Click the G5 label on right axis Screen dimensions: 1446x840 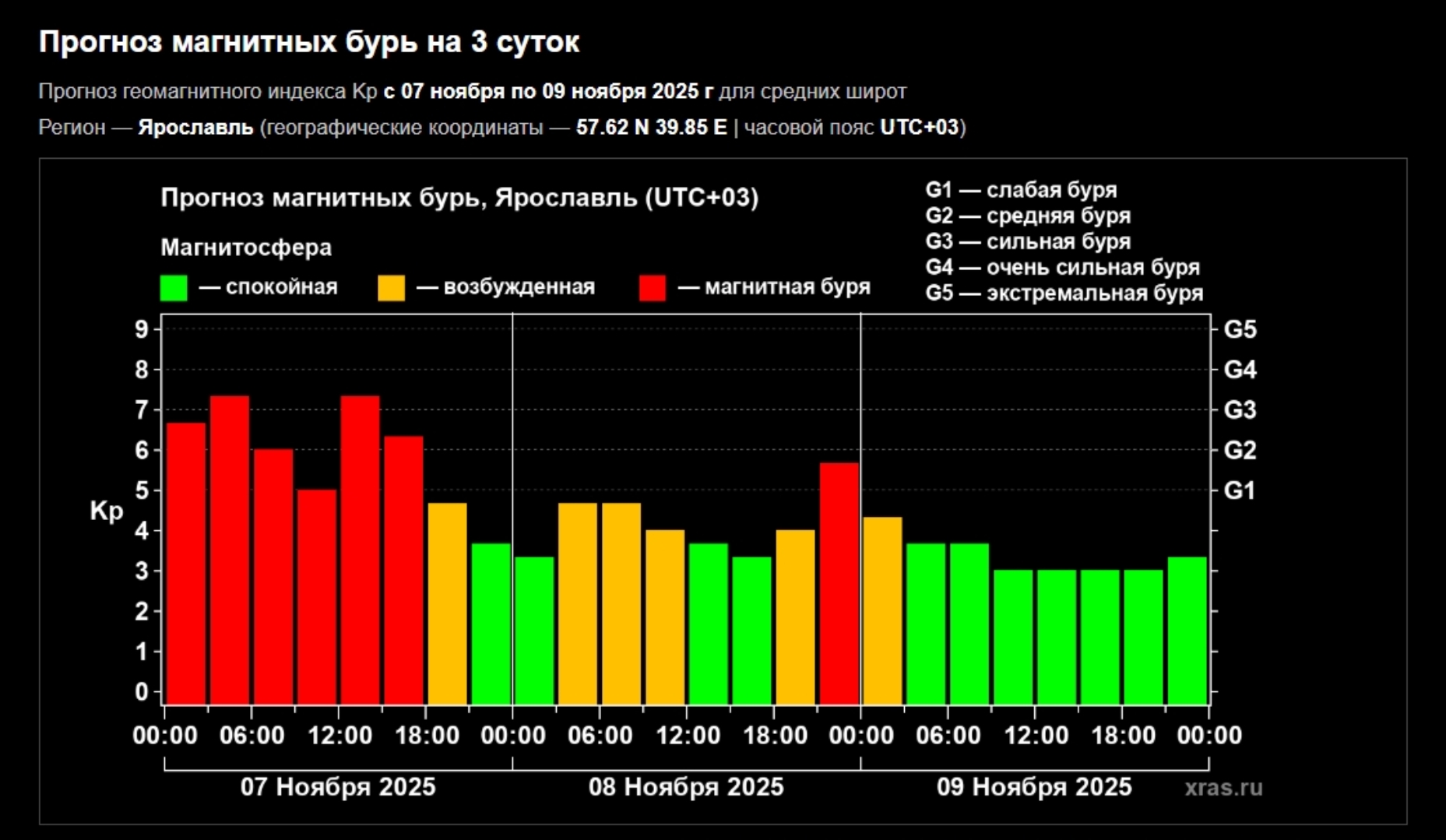pos(1240,329)
